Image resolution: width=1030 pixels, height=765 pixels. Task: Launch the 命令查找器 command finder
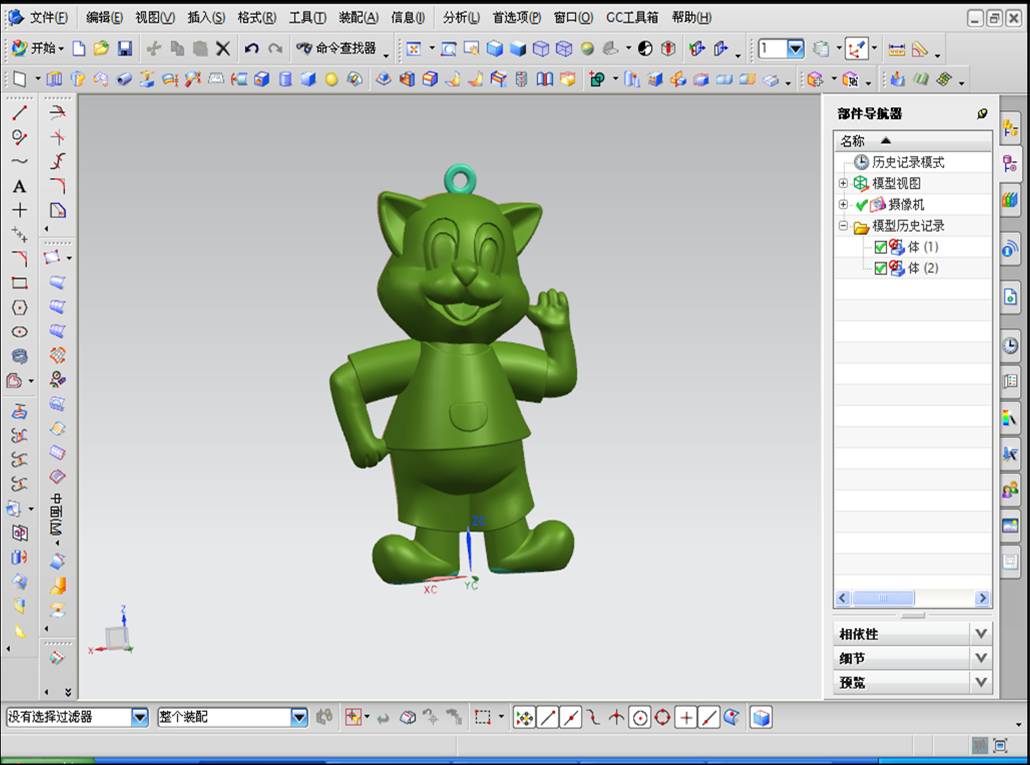tap(336, 48)
